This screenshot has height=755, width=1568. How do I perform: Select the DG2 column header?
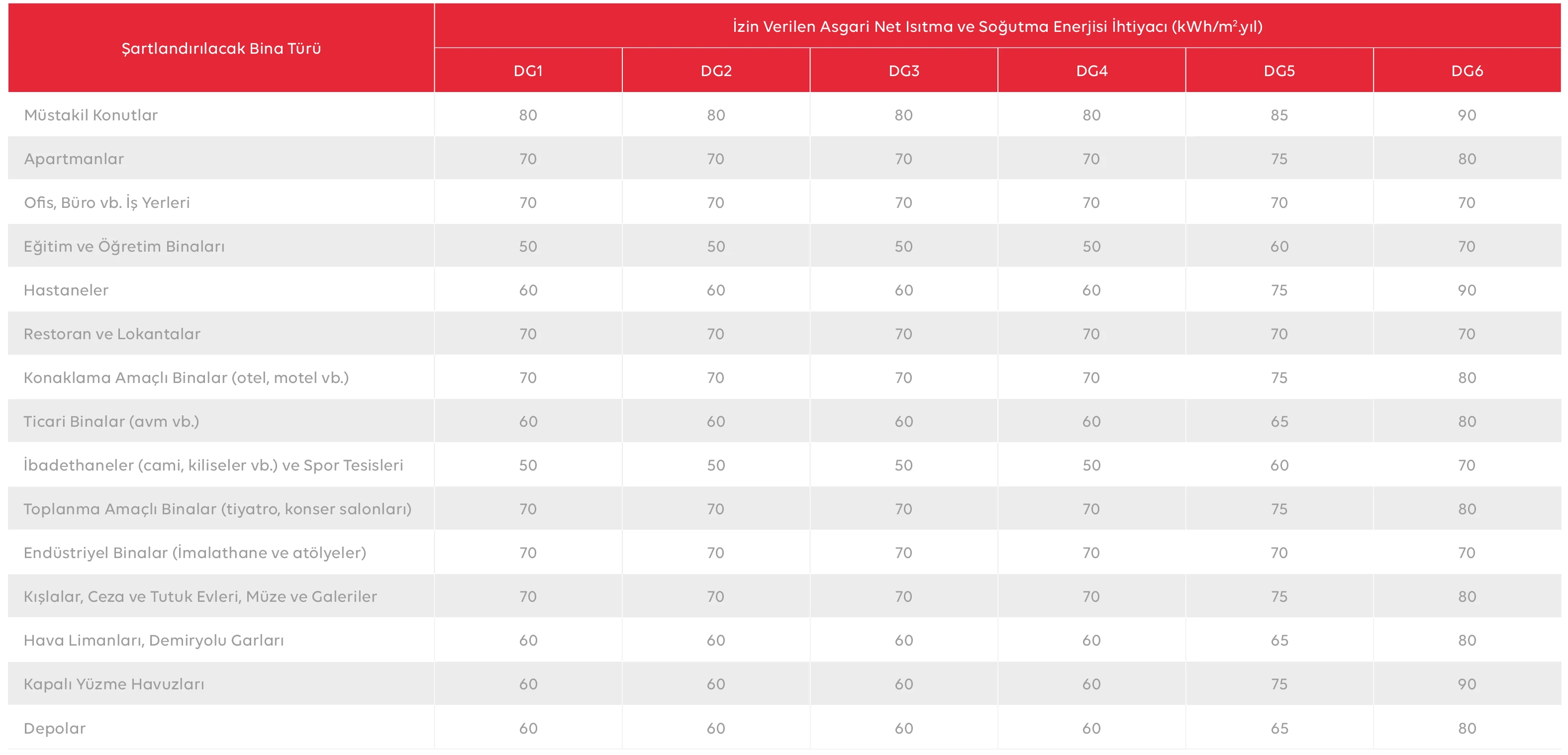click(716, 71)
